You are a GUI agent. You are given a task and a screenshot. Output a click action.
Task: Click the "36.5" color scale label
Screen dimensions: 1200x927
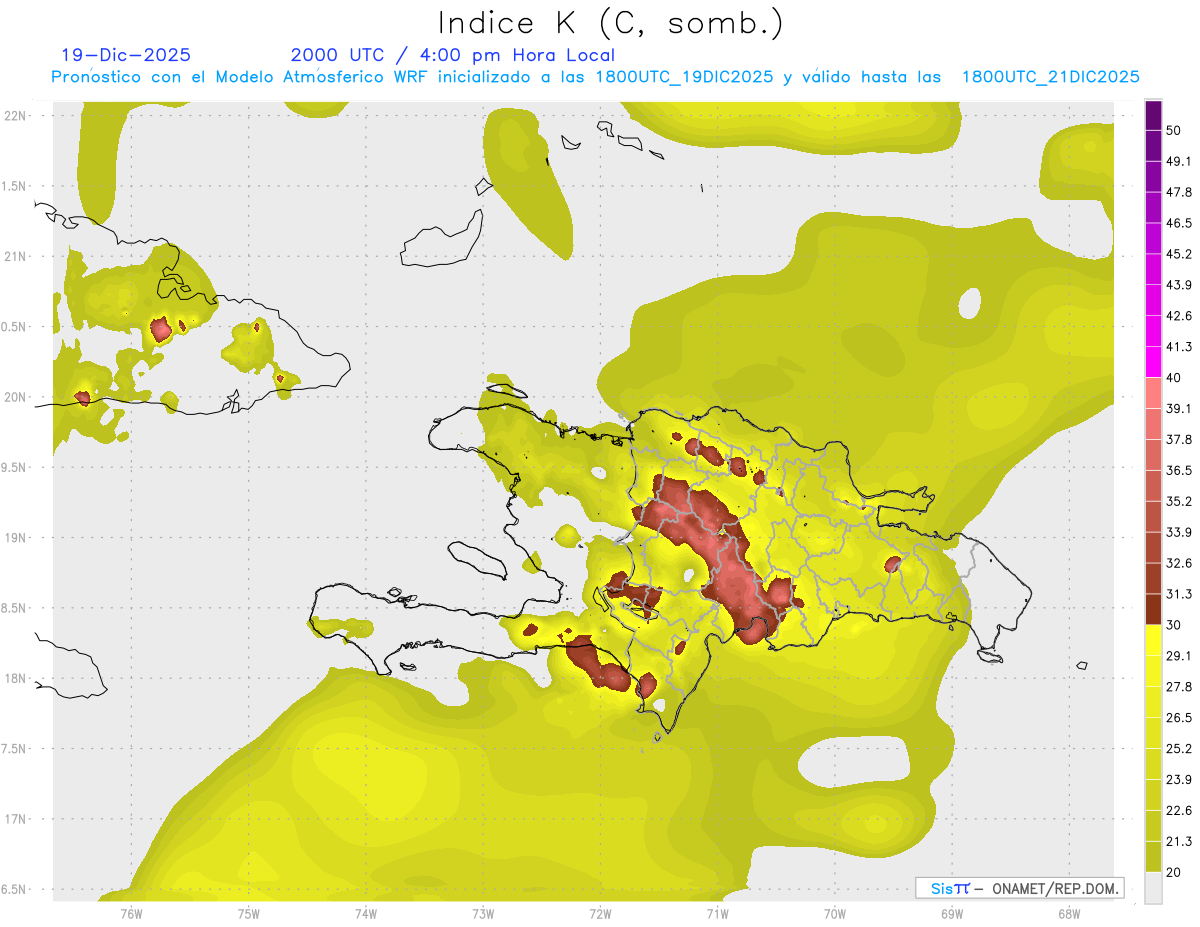click(x=1178, y=471)
